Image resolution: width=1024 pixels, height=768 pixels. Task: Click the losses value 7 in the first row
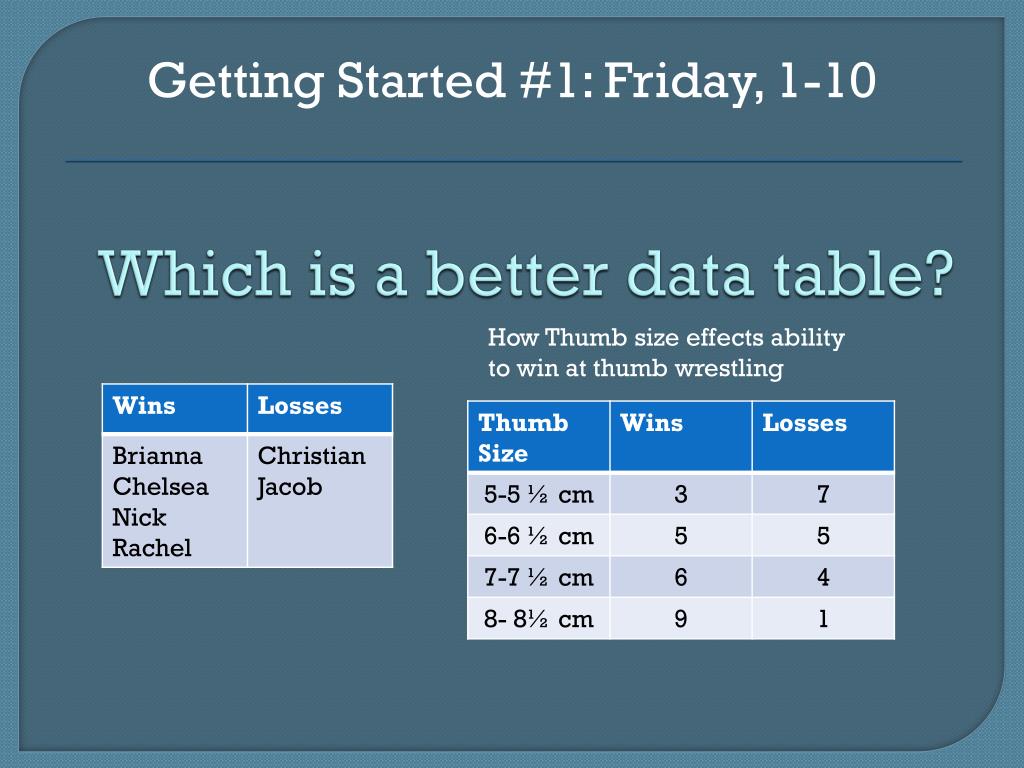pos(824,494)
